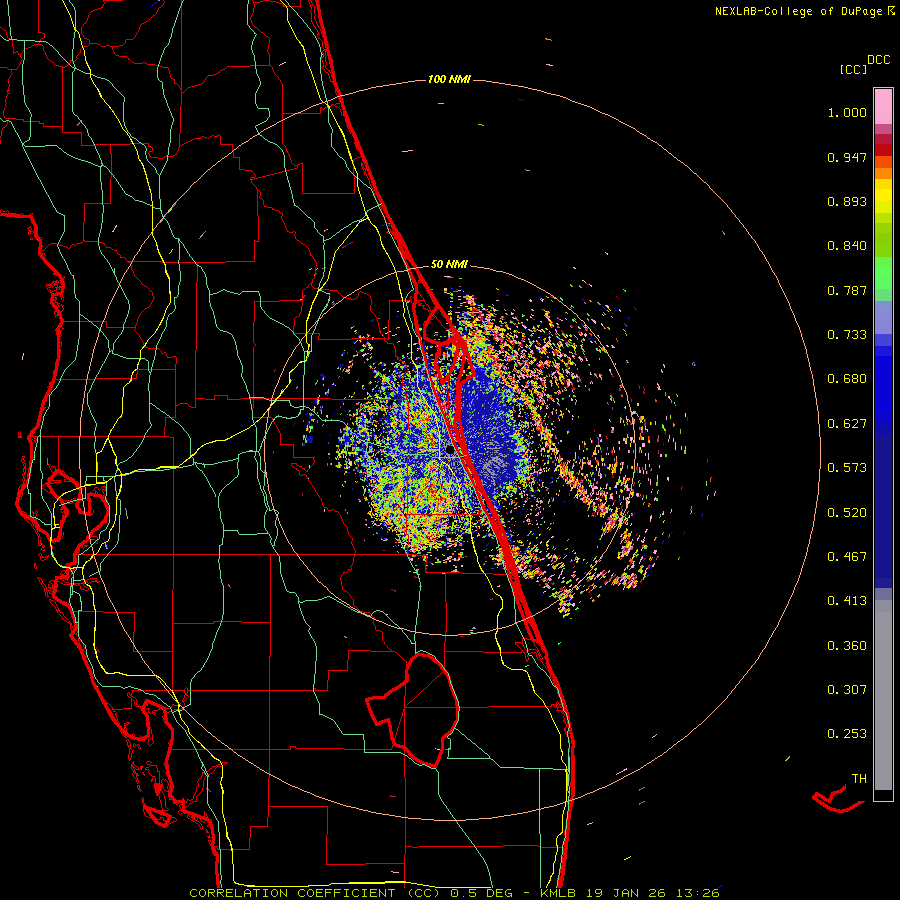Click the 0.627 scale value

(847, 424)
